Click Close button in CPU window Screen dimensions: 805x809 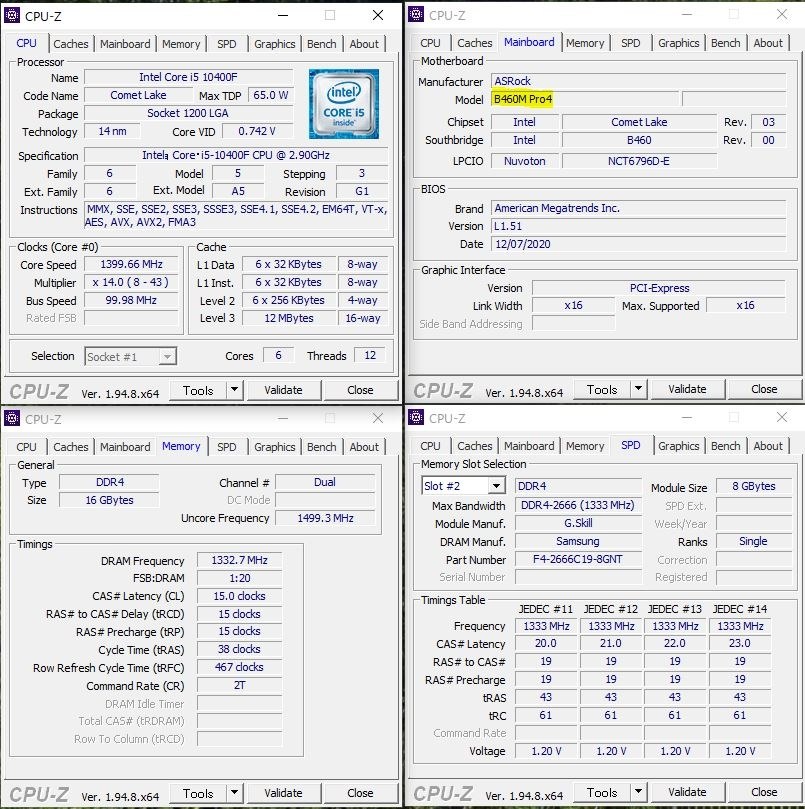pos(360,390)
